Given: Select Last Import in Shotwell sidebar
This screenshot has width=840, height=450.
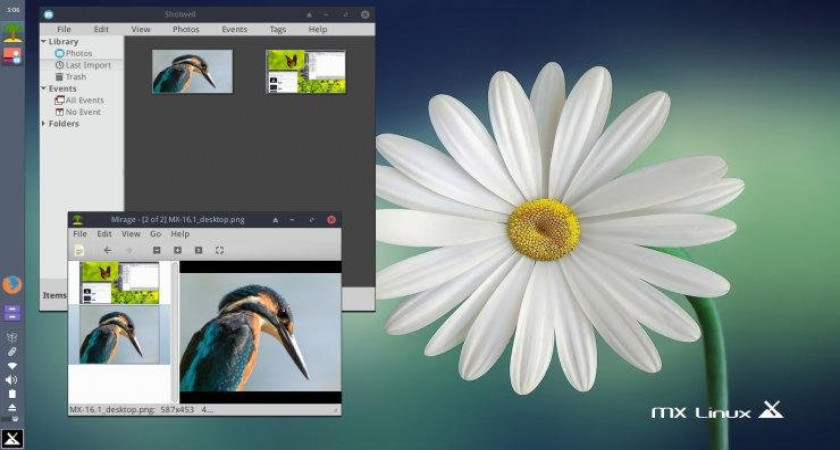Looking at the screenshot, I should (x=87, y=65).
